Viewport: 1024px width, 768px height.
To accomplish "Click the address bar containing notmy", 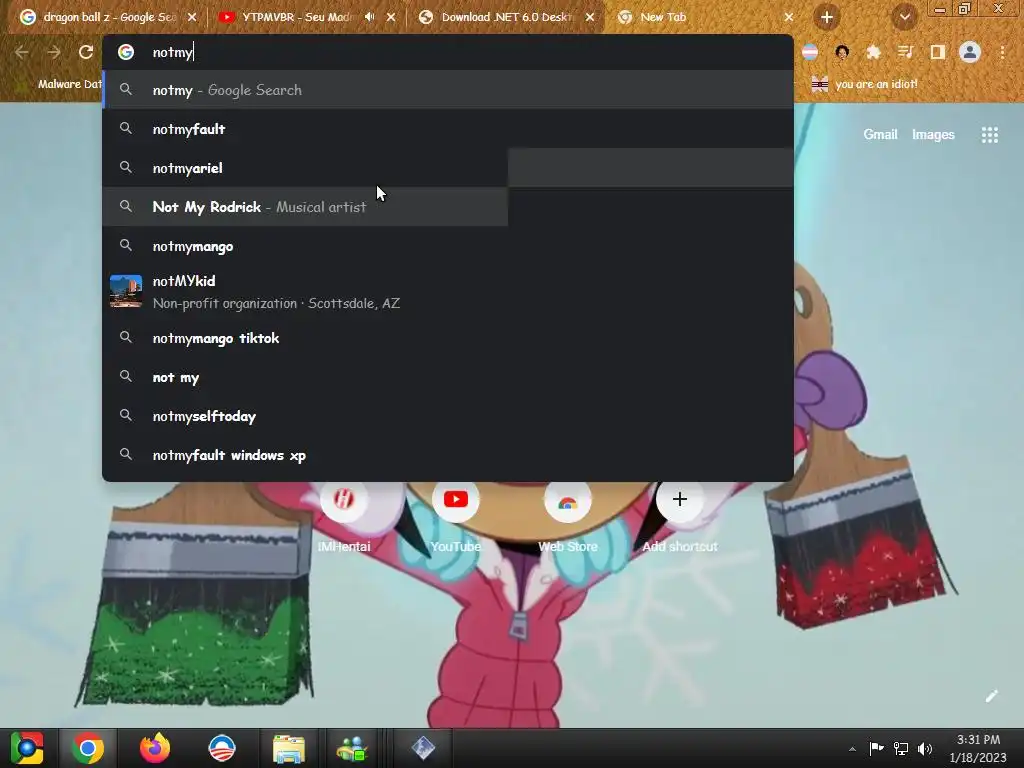I will coord(447,52).
